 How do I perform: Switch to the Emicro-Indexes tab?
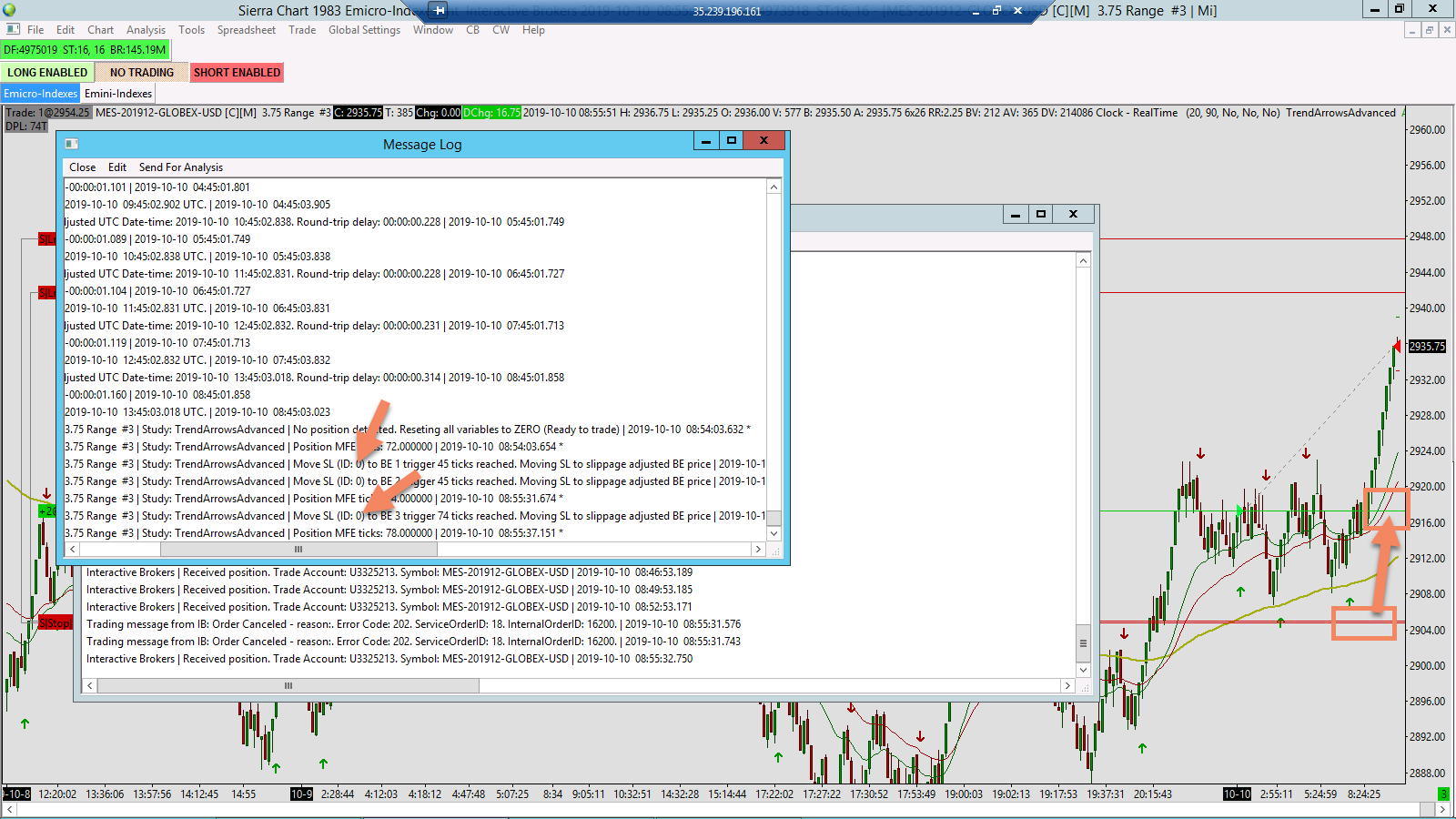pos(41,94)
